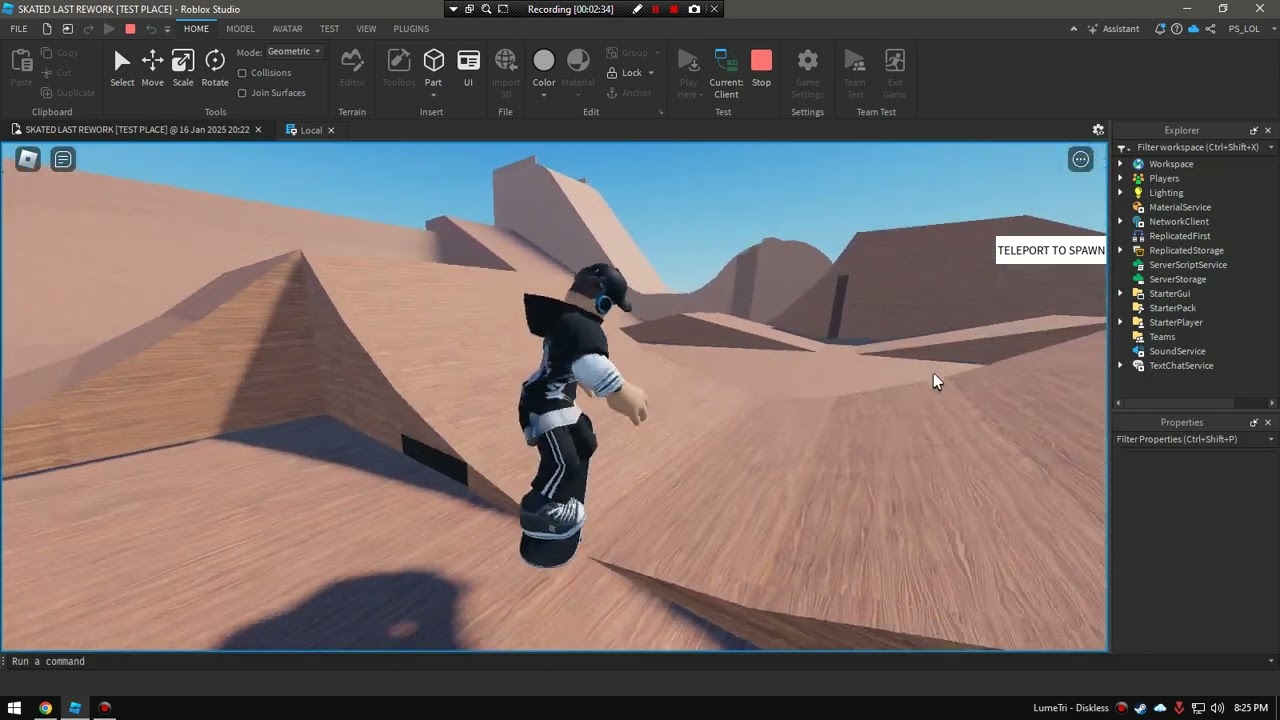
Task: Select SoundService in Explorer
Action: [1177, 351]
